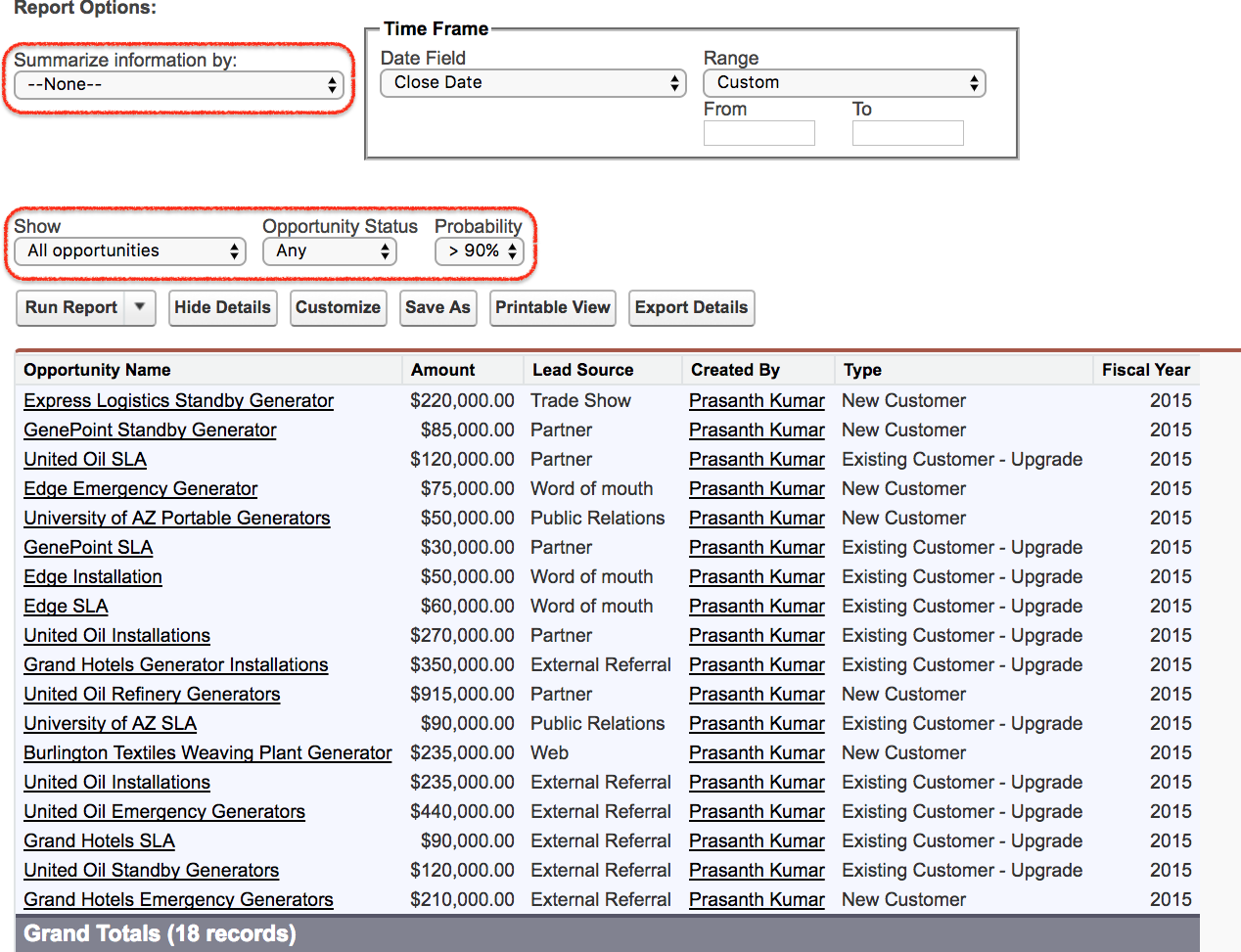
Task: Open the Printable View
Action: (552, 307)
